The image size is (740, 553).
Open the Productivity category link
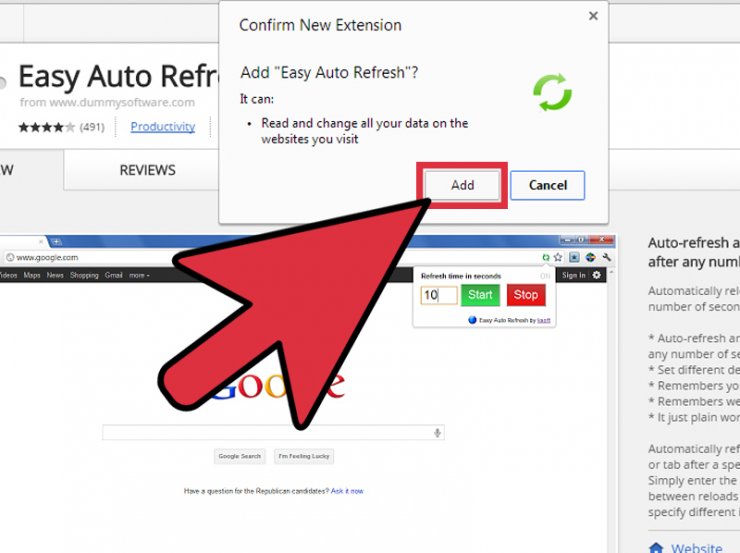point(163,126)
